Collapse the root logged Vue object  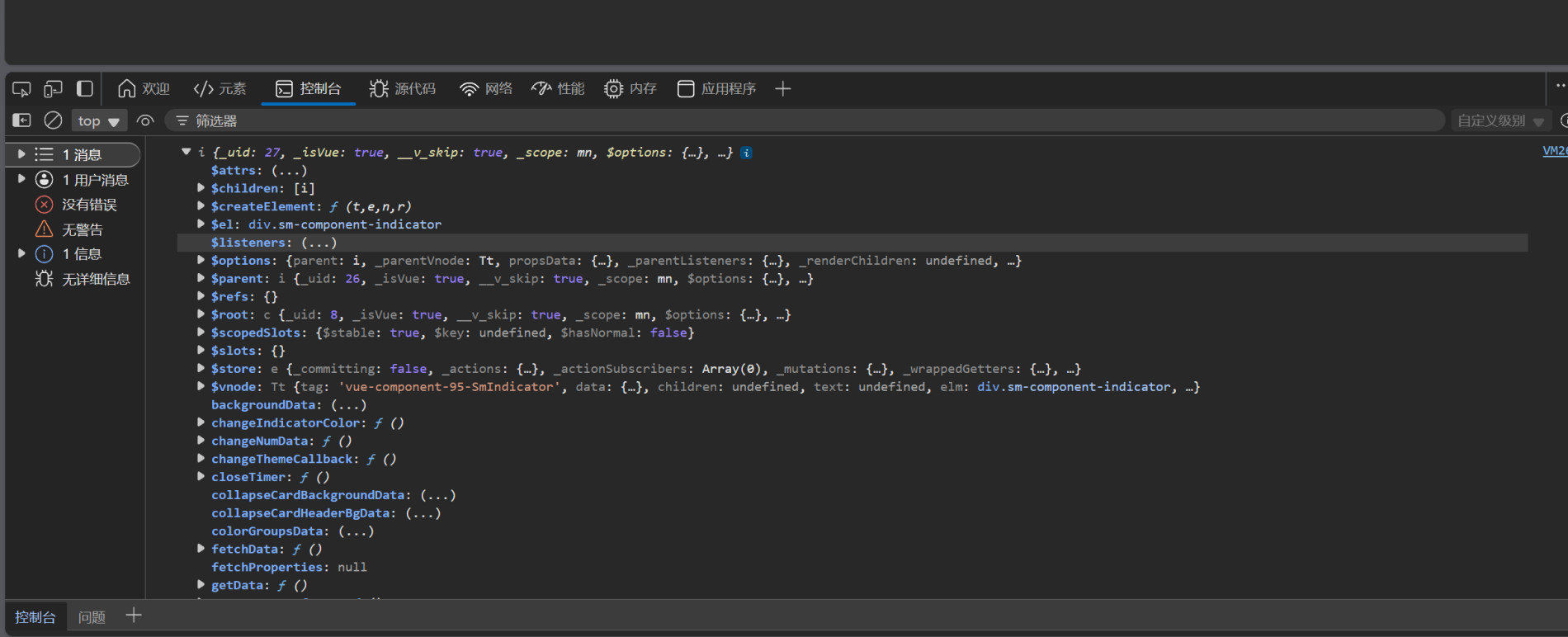click(187, 152)
